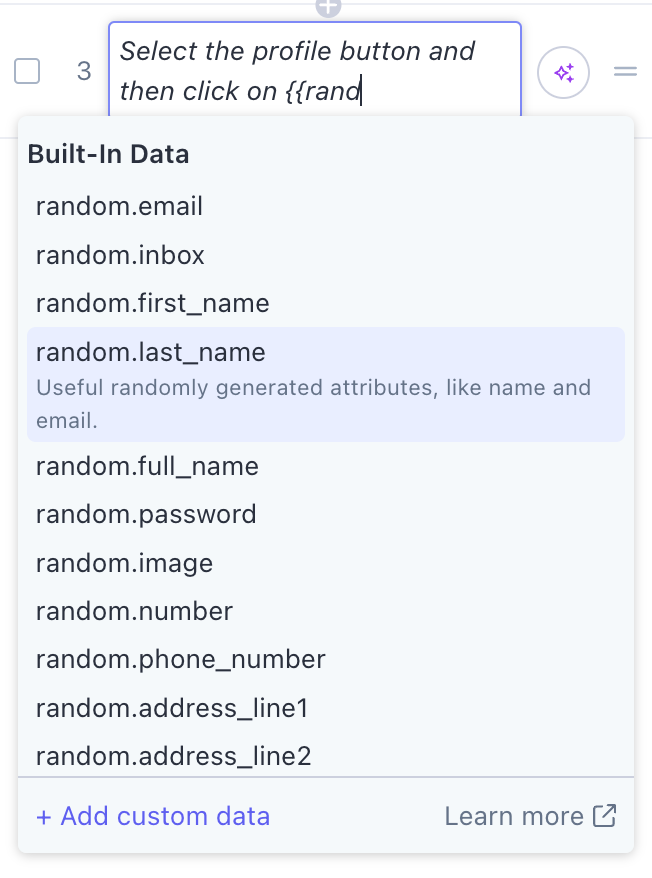652x878 pixels.
Task: Select random.number from Built-In Data
Action: point(133,611)
